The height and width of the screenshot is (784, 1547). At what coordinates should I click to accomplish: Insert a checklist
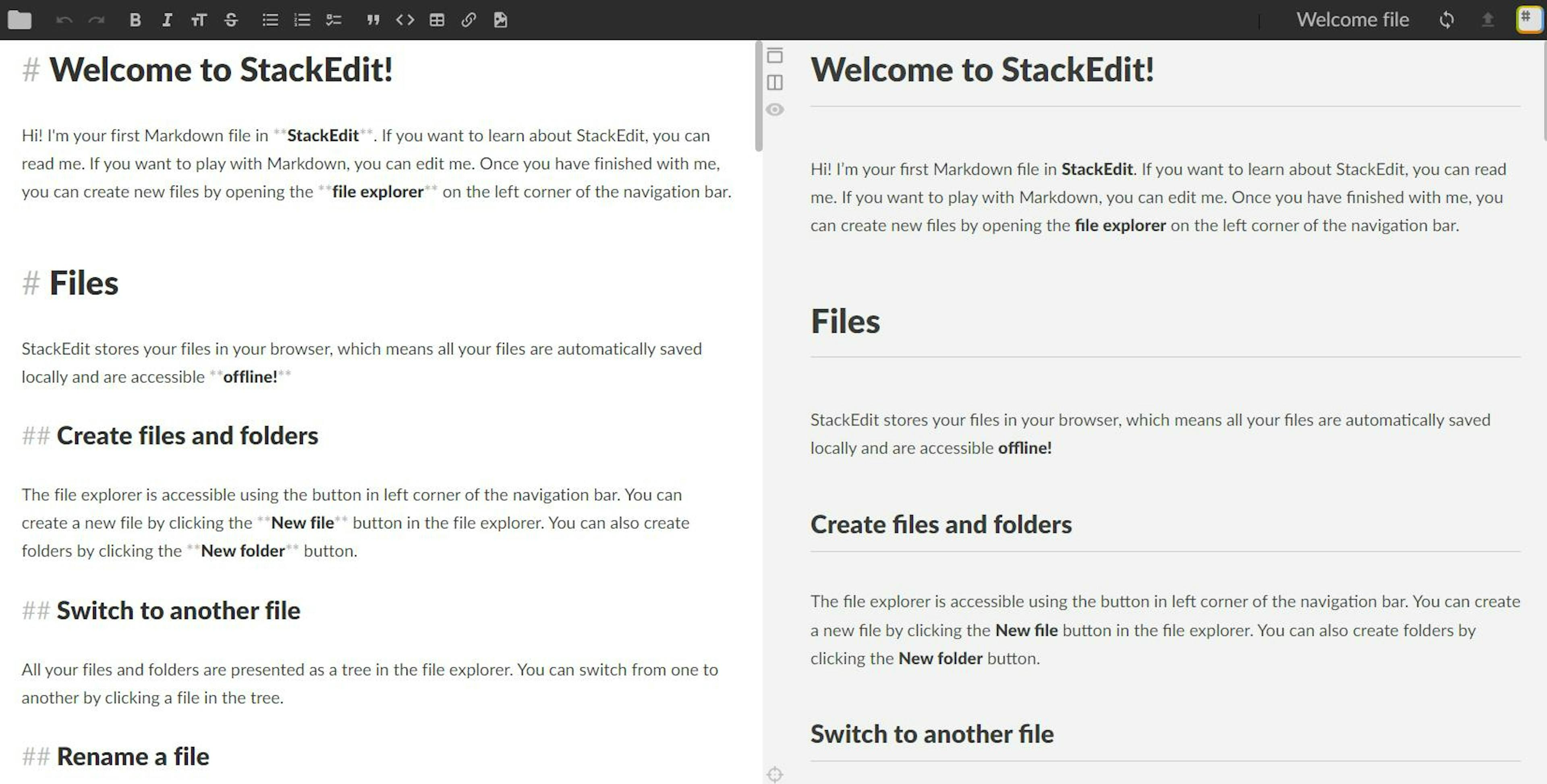coord(334,20)
